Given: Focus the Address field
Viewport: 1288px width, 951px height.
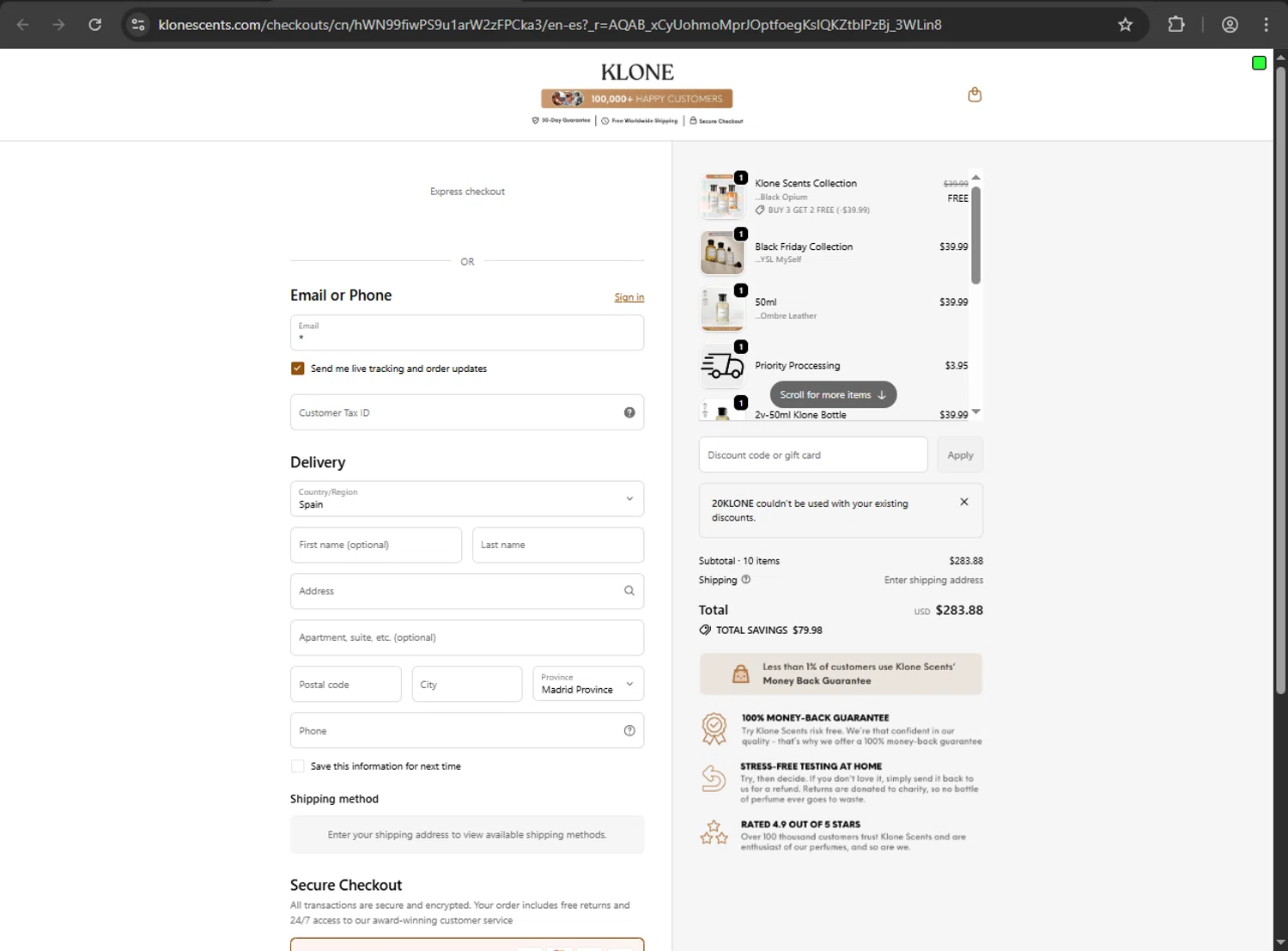Looking at the screenshot, I should [467, 592].
